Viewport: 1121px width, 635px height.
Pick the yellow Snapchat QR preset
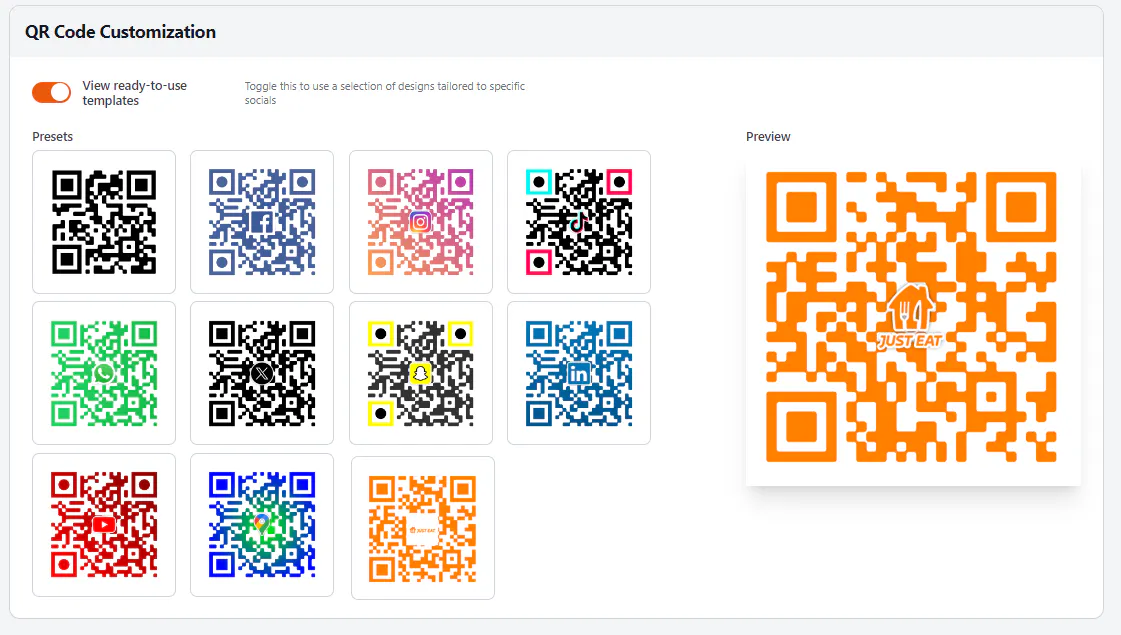tap(420, 373)
